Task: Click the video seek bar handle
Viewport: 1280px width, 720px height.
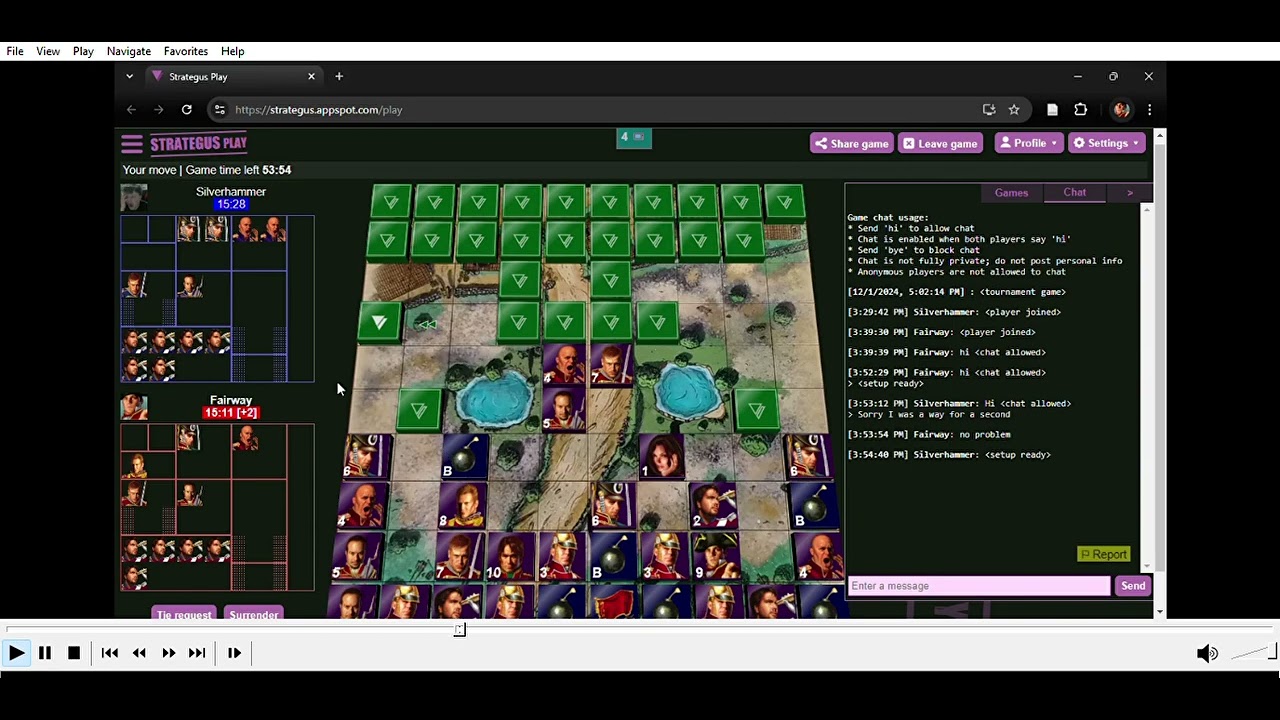Action: [x=460, y=629]
